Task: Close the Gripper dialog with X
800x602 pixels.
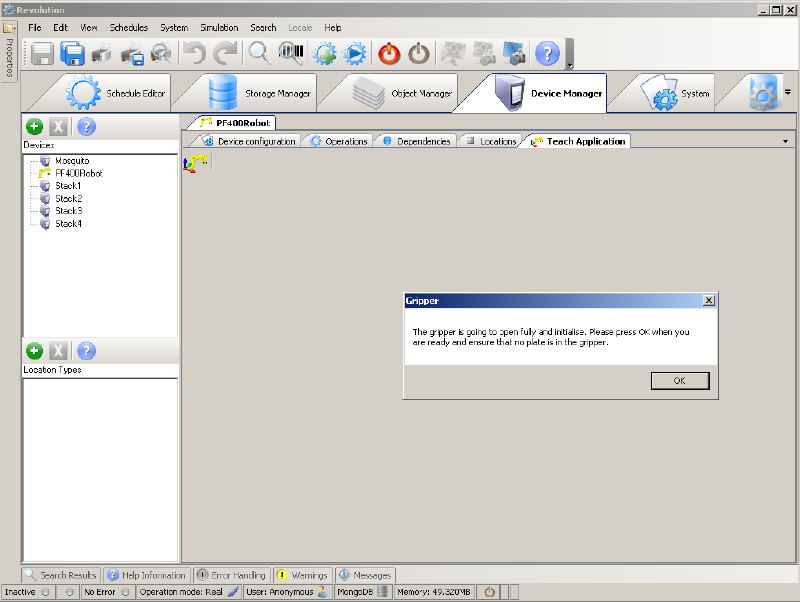Action: pos(708,300)
